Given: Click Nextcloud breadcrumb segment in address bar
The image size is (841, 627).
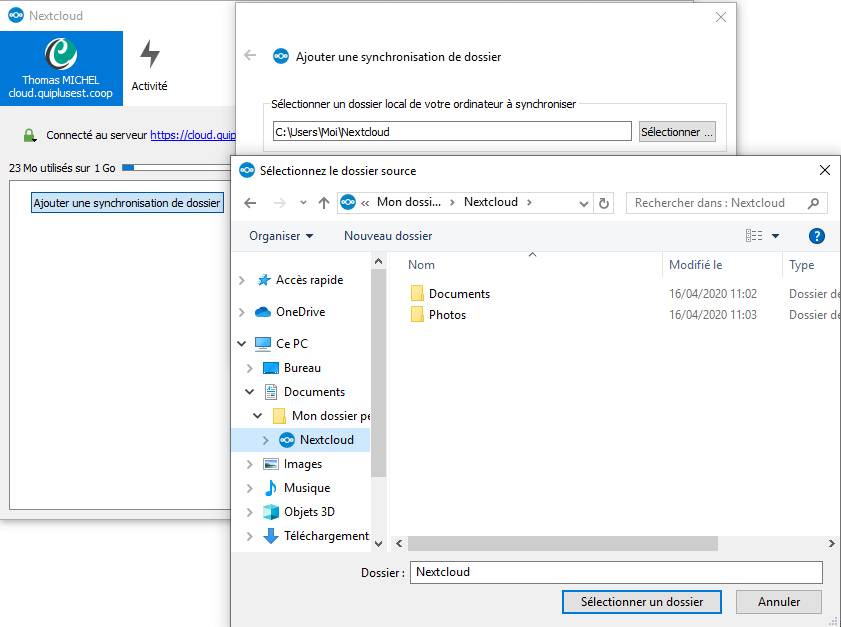Looking at the screenshot, I should click(x=491, y=202).
